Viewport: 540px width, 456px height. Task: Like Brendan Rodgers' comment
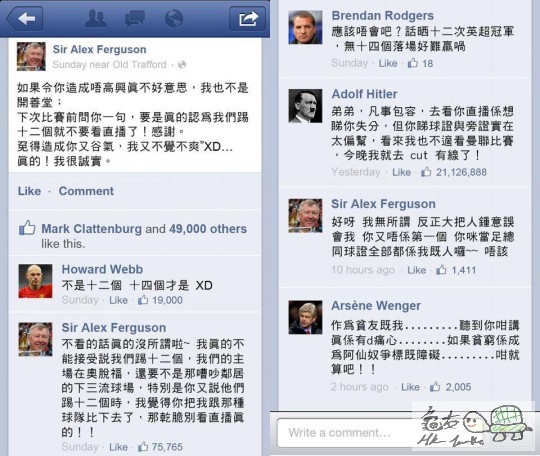(388, 63)
